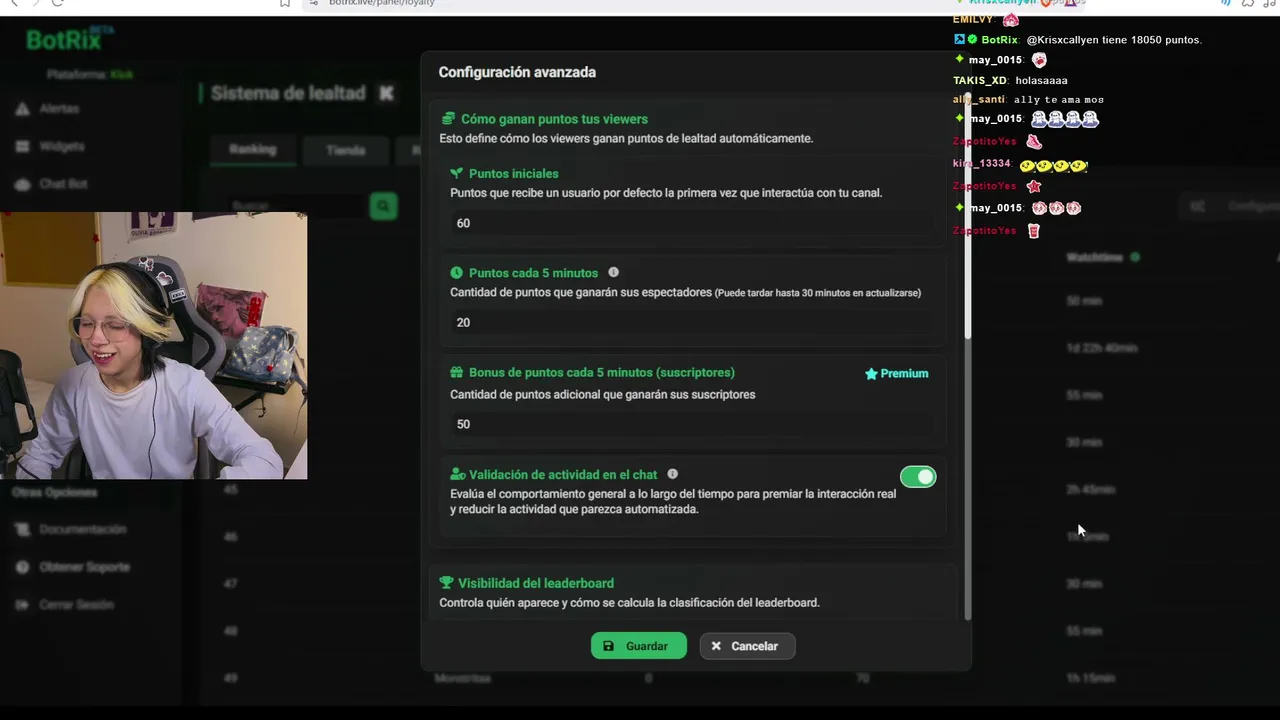Click the 1h 15min watchtime cell

[x=1090, y=679]
